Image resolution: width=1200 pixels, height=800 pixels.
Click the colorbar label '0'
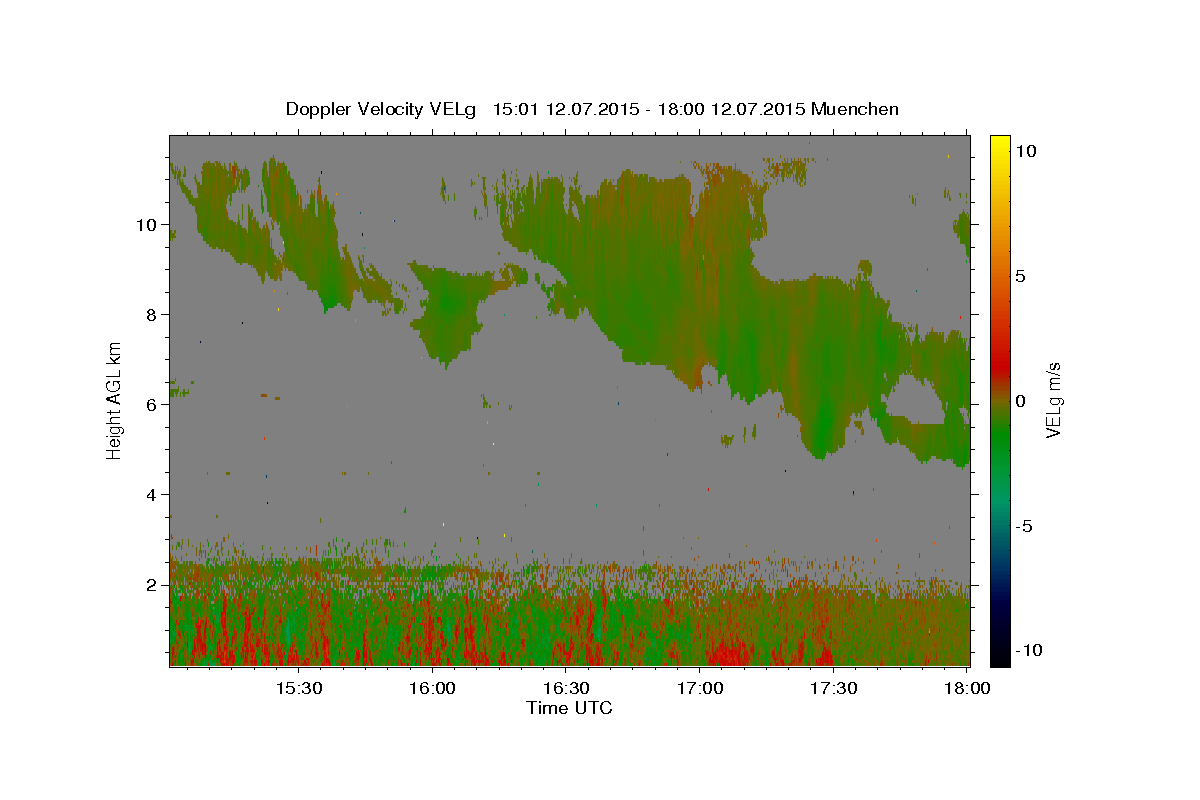1020,401
